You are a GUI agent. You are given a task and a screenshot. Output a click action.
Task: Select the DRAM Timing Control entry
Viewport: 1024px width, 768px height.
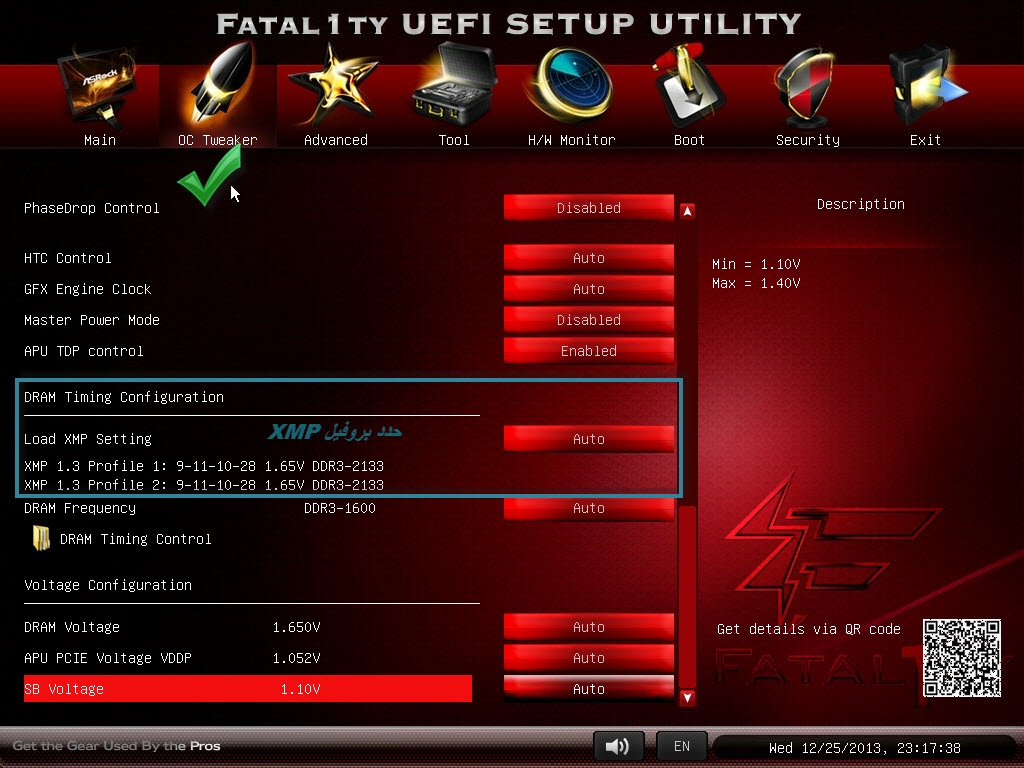pos(135,539)
